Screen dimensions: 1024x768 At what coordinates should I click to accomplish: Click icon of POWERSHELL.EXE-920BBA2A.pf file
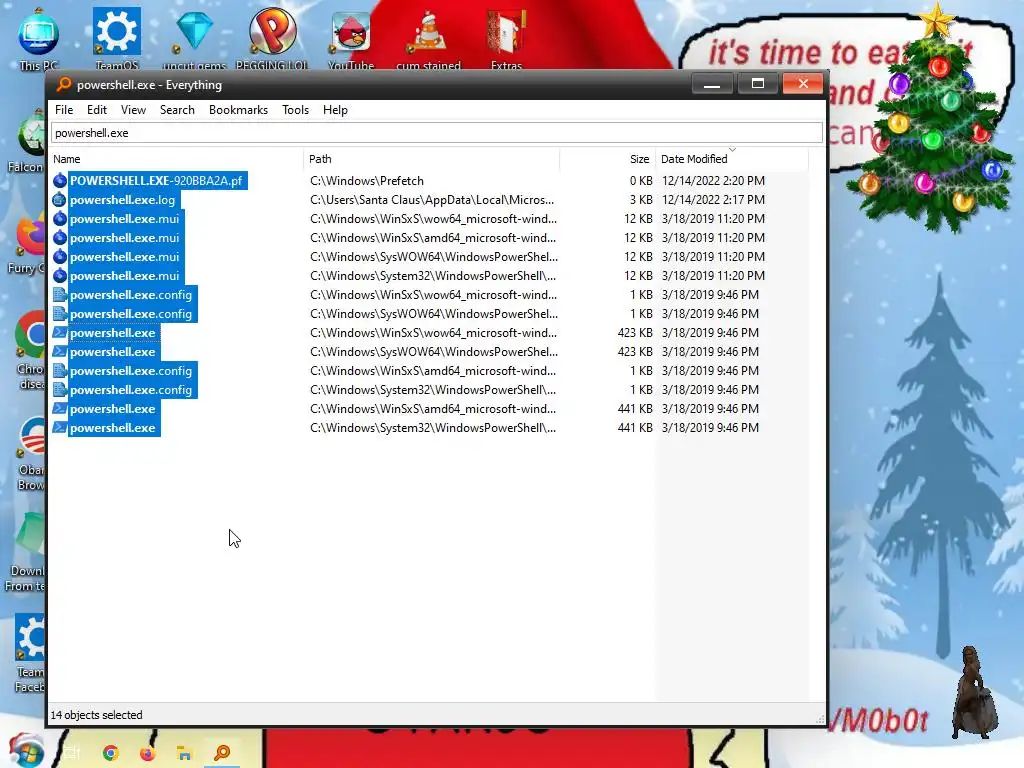[x=60, y=181]
